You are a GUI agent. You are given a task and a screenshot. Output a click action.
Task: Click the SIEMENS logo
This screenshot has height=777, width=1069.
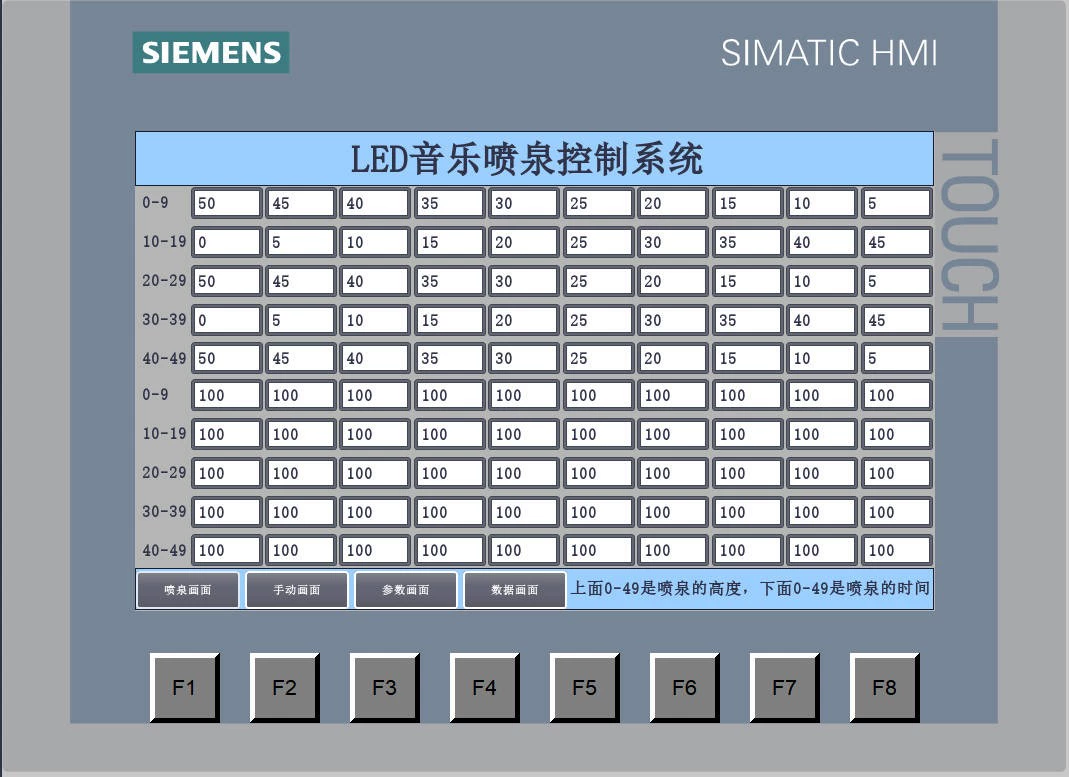tap(210, 51)
